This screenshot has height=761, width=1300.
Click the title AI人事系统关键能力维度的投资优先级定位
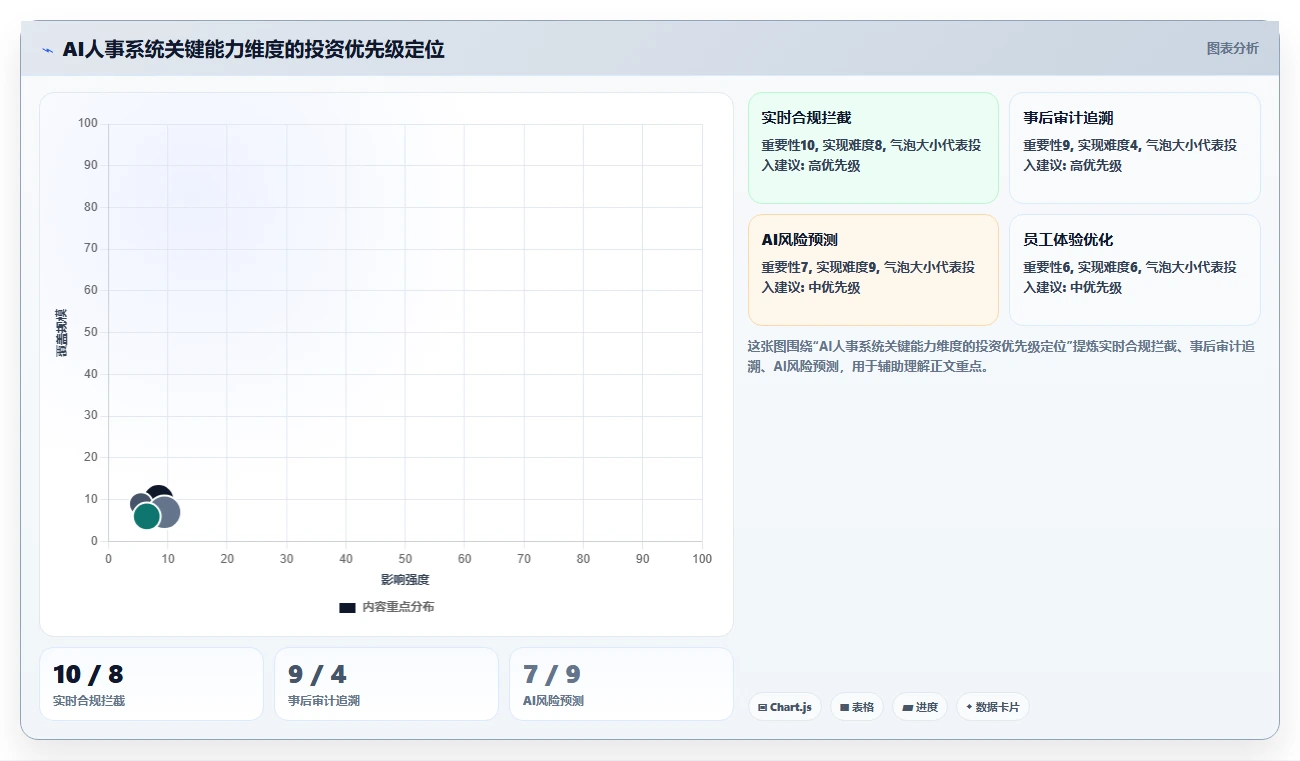(x=253, y=49)
